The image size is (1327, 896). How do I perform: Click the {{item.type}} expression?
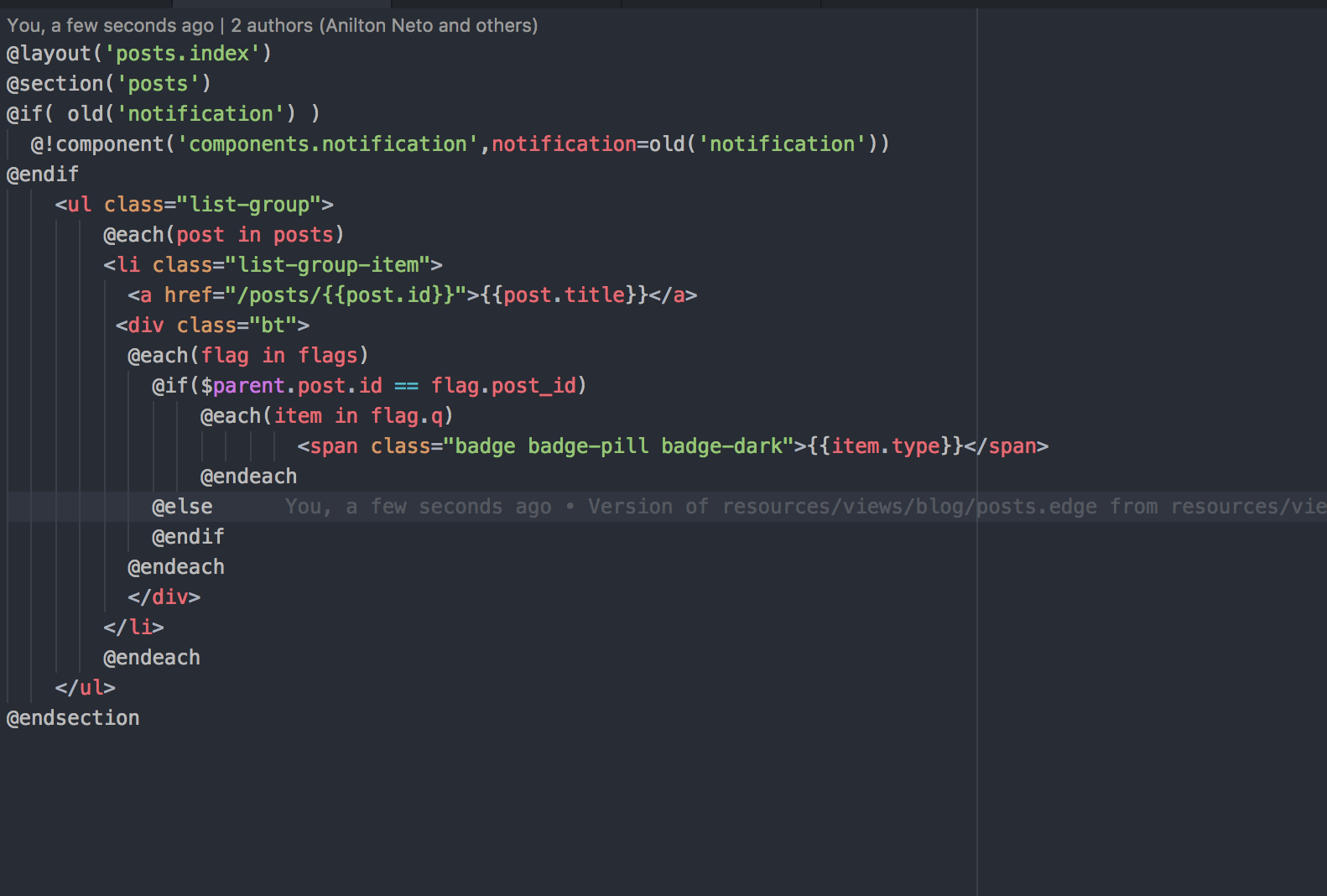click(885, 446)
